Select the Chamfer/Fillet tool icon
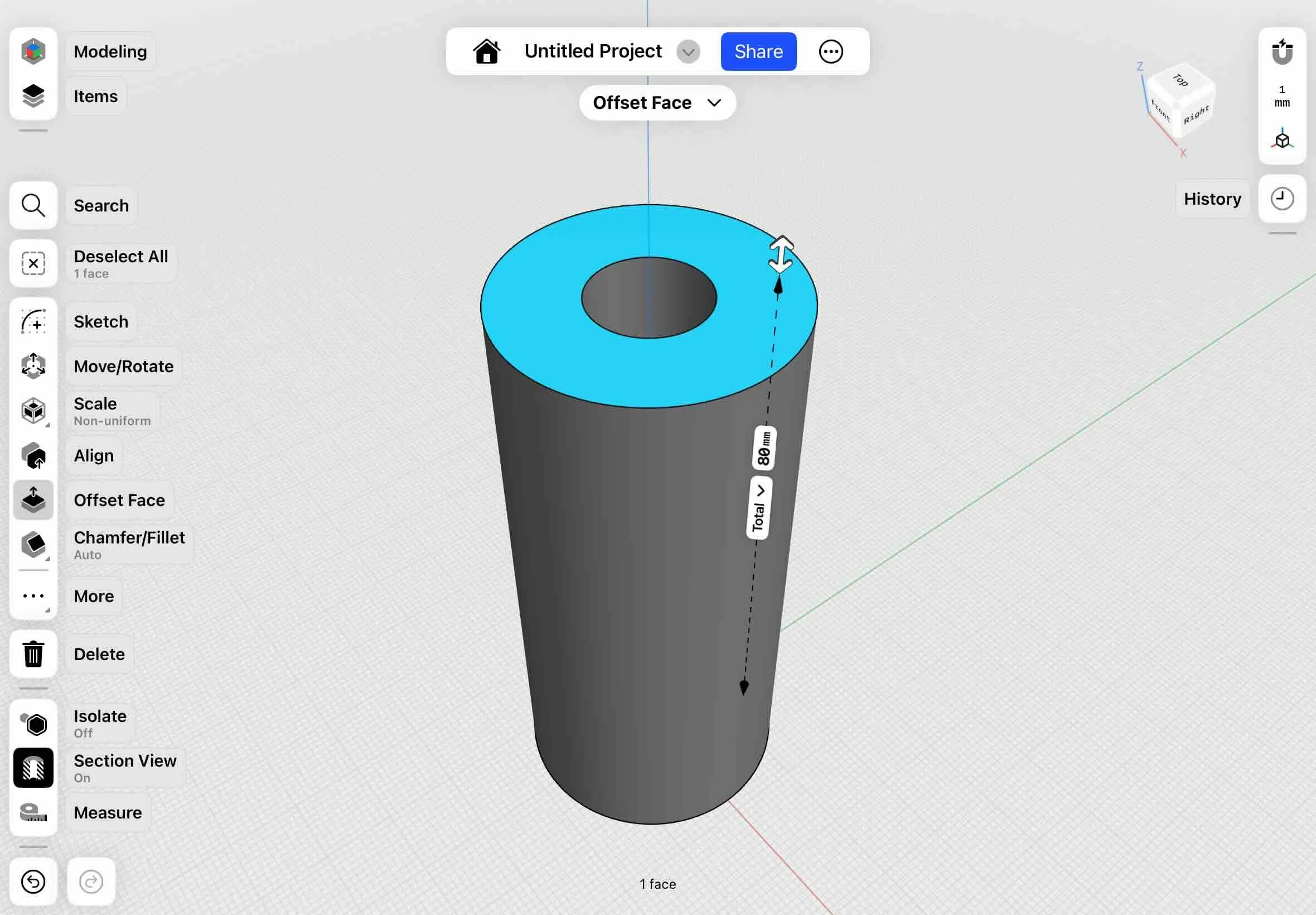 point(33,545)
